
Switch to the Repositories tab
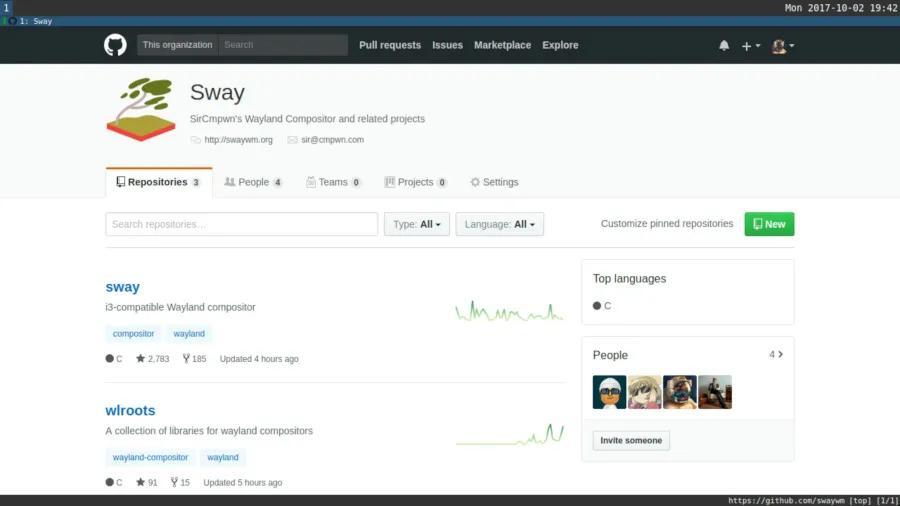[x=159, y=182]
